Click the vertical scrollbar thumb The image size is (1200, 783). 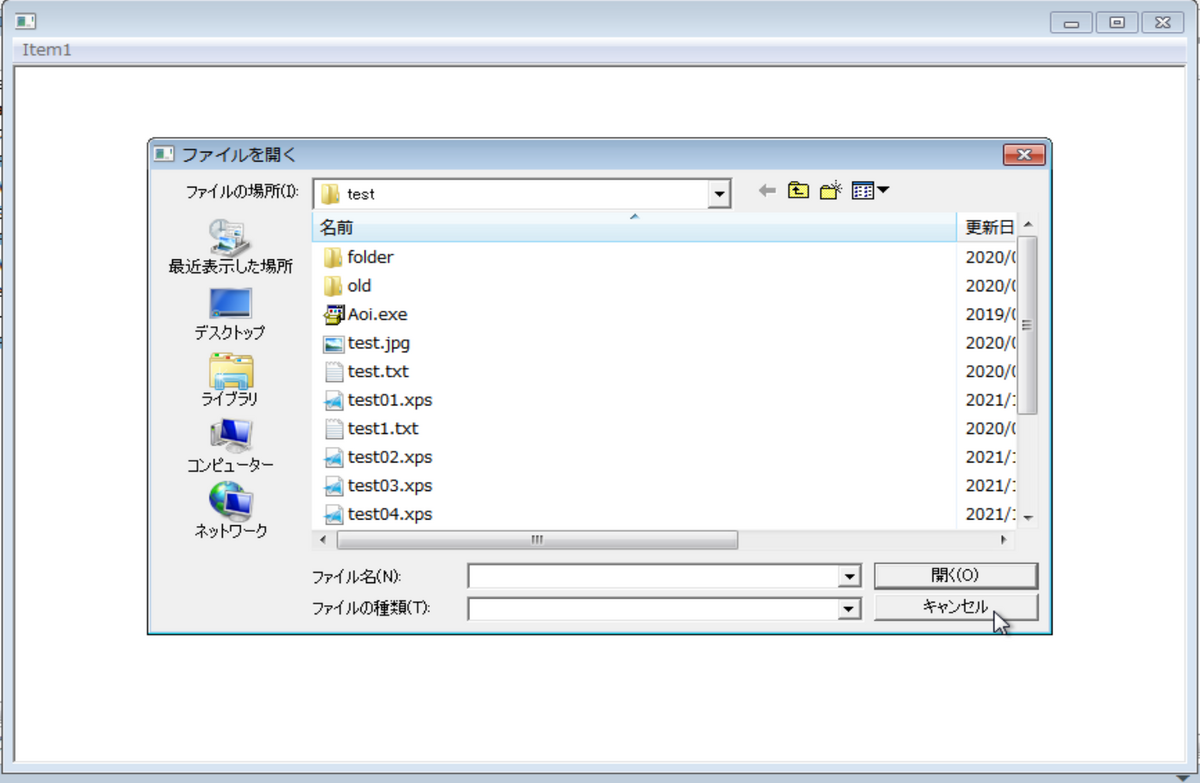click(1026, 325)
